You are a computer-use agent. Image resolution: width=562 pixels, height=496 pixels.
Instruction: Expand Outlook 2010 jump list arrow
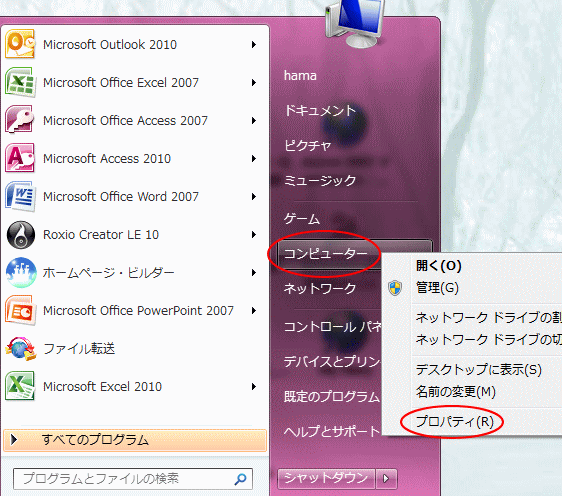(254, 44)
